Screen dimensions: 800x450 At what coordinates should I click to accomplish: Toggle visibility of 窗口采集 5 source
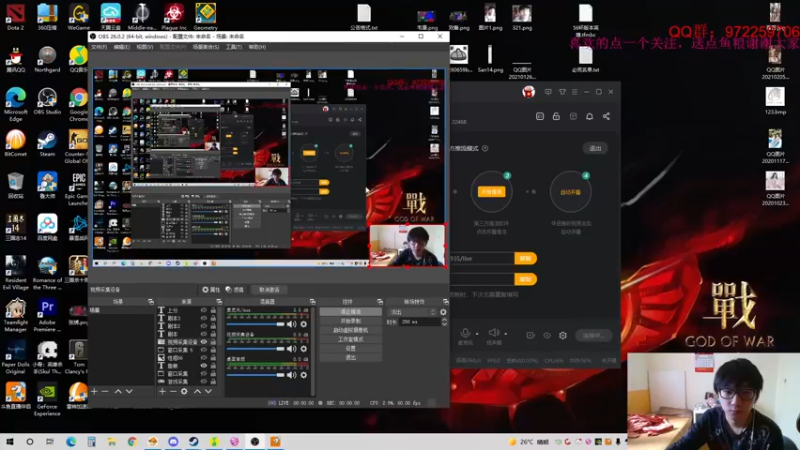[x=204, y=350]
